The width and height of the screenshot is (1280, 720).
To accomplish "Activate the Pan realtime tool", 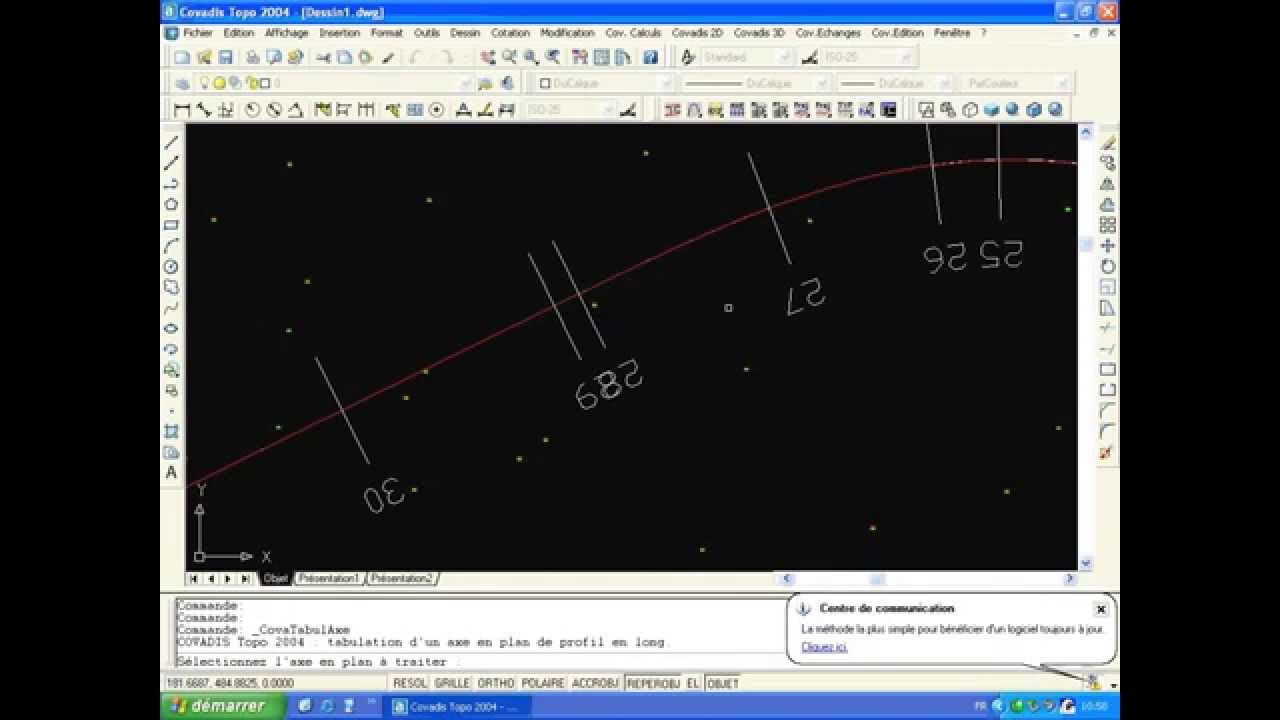I will [487, 58].
